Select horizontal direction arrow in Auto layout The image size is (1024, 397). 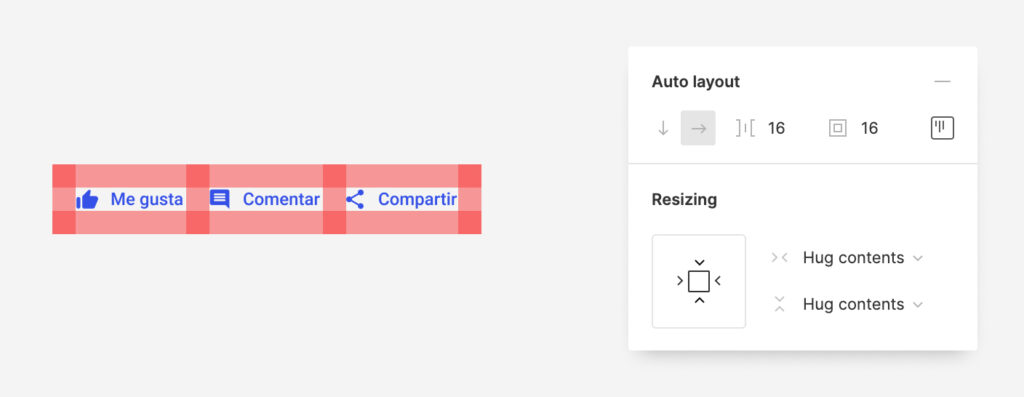coord(698,128)
